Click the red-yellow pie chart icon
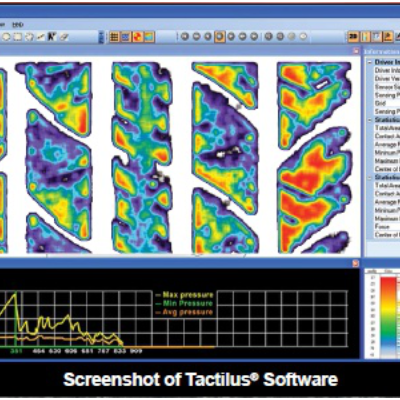The height and width of the screenshot is (400, 400). click(x=137, y=37)
